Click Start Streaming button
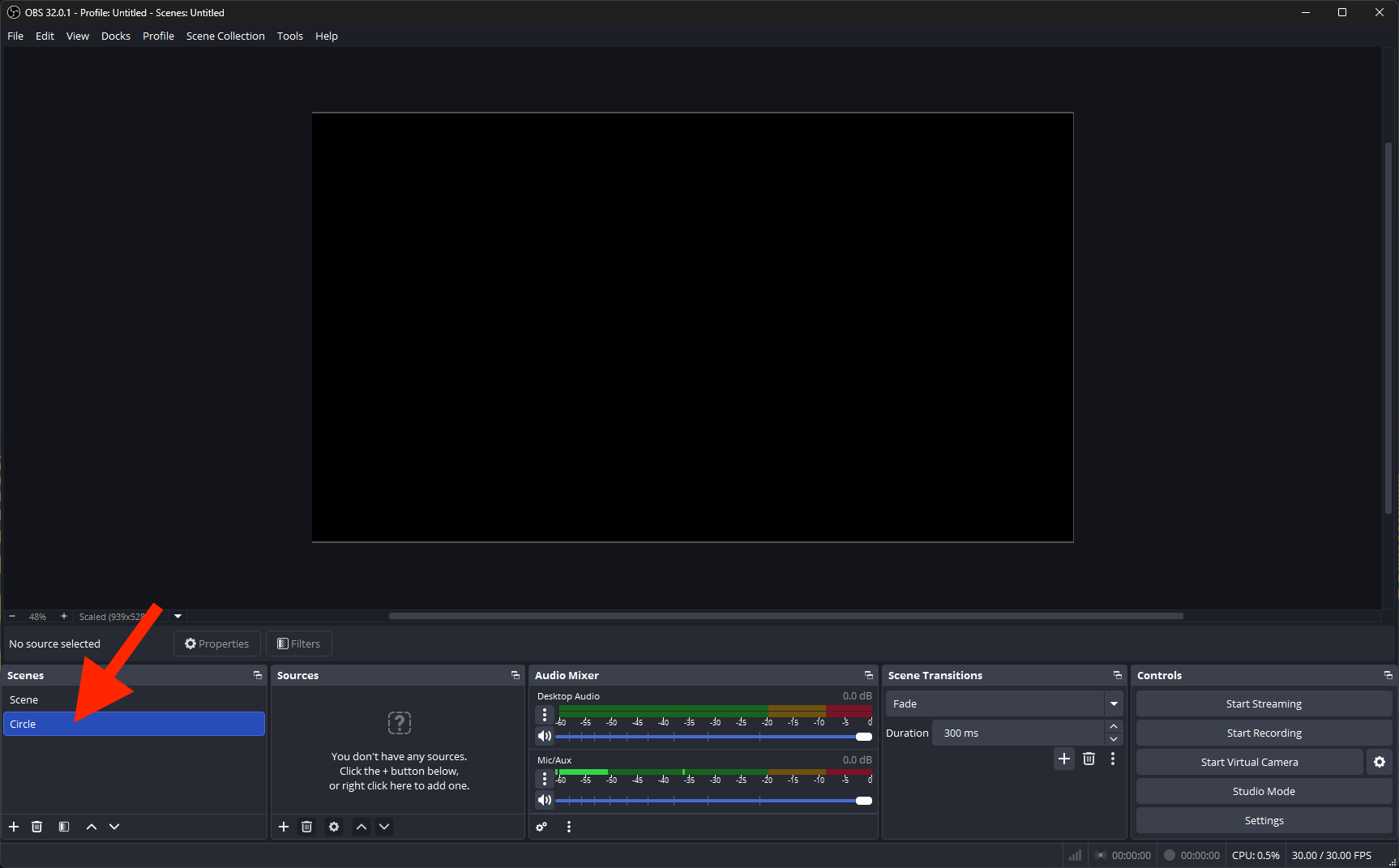1399x868 pixels. (x=1264, y=703)
